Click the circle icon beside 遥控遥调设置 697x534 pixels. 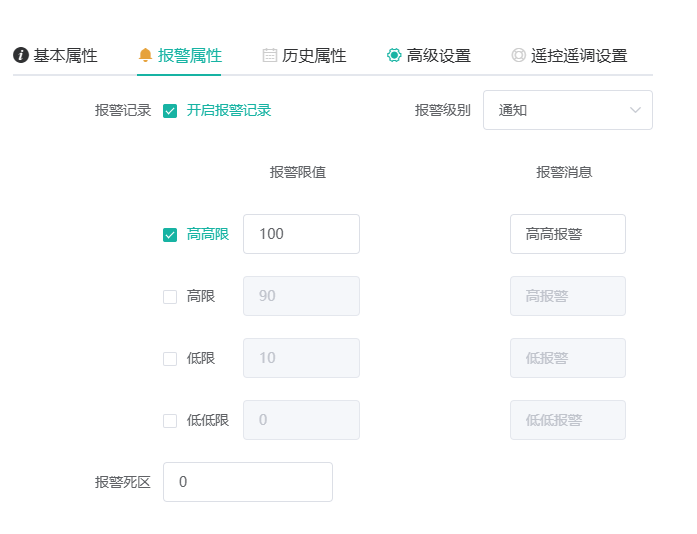point(518,55)
